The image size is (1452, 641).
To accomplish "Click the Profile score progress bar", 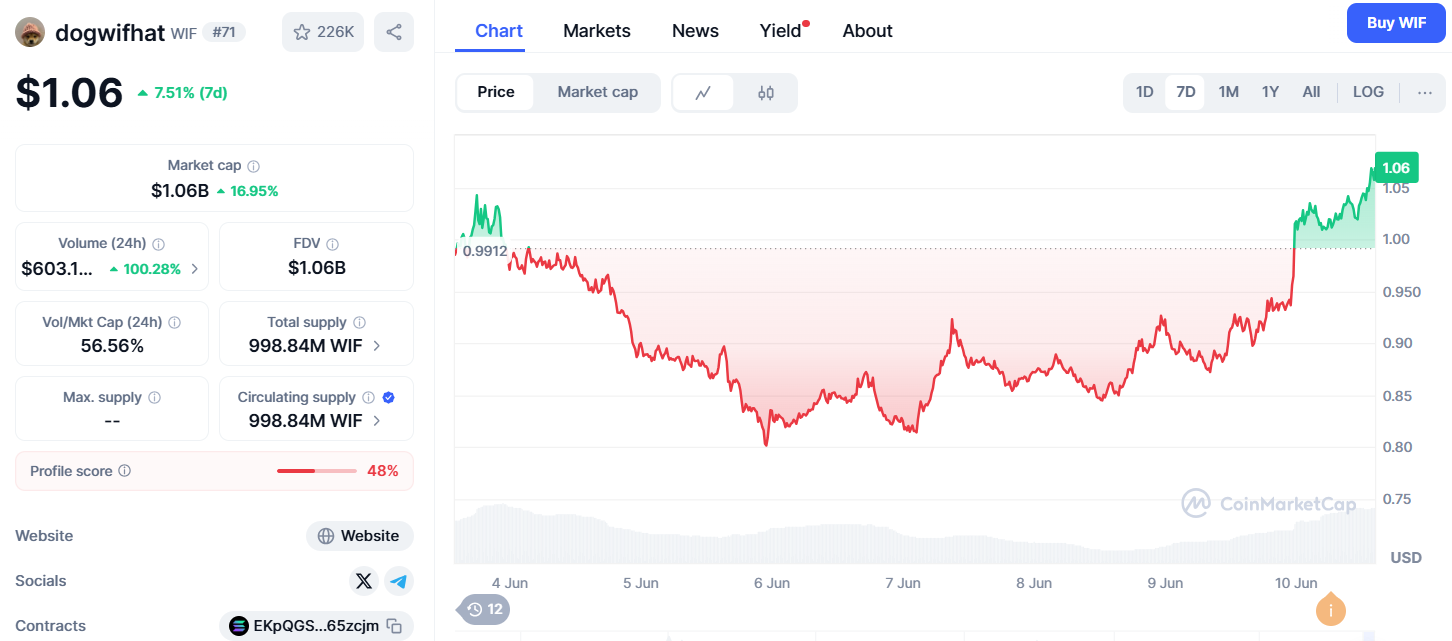I will 317,471.
